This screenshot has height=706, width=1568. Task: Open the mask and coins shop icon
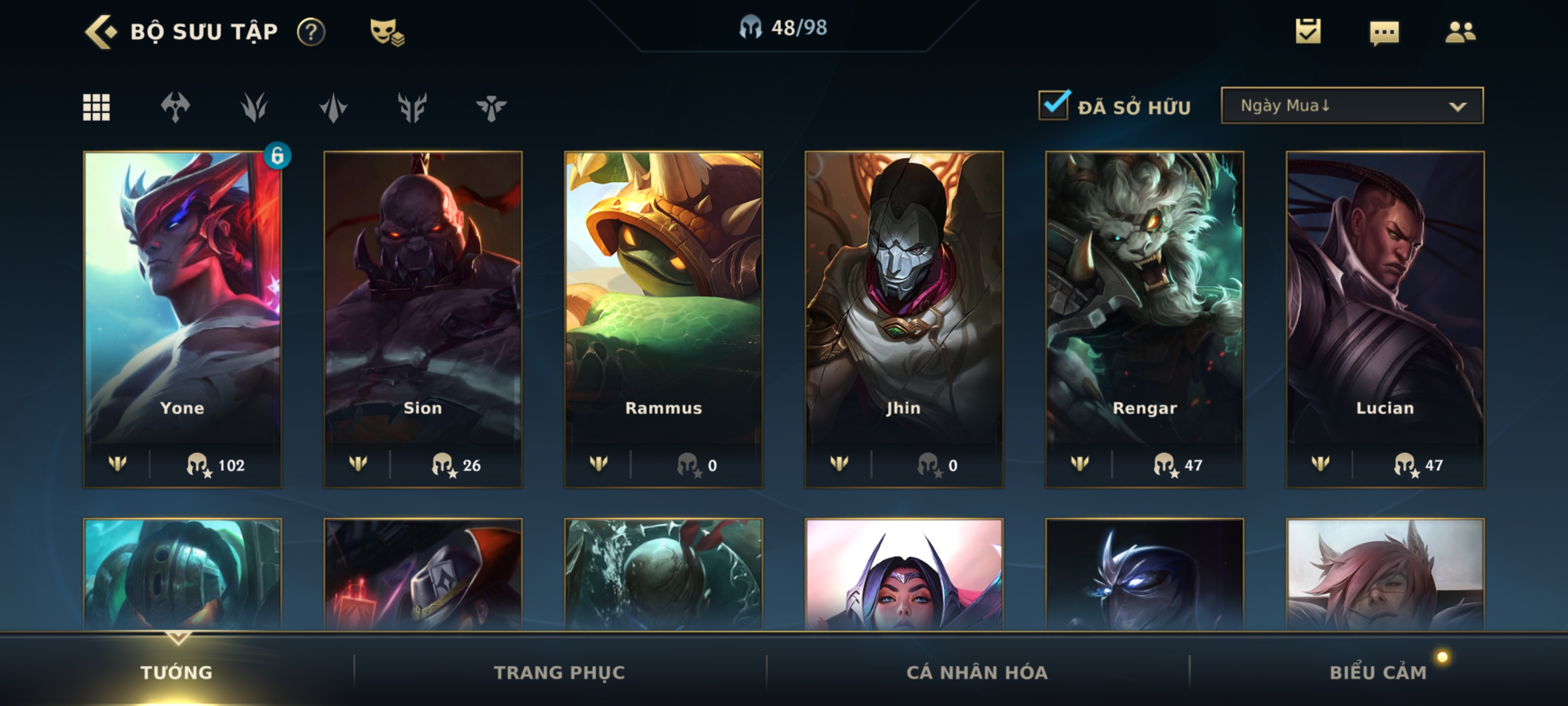click(387, 32)
